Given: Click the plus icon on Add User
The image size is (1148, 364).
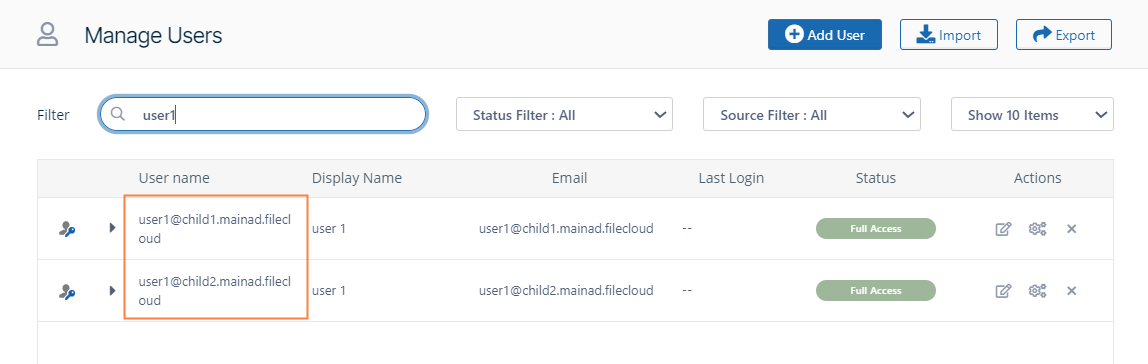Looking at the screenshot, I should pyautogui.click(x=794, y=34).
